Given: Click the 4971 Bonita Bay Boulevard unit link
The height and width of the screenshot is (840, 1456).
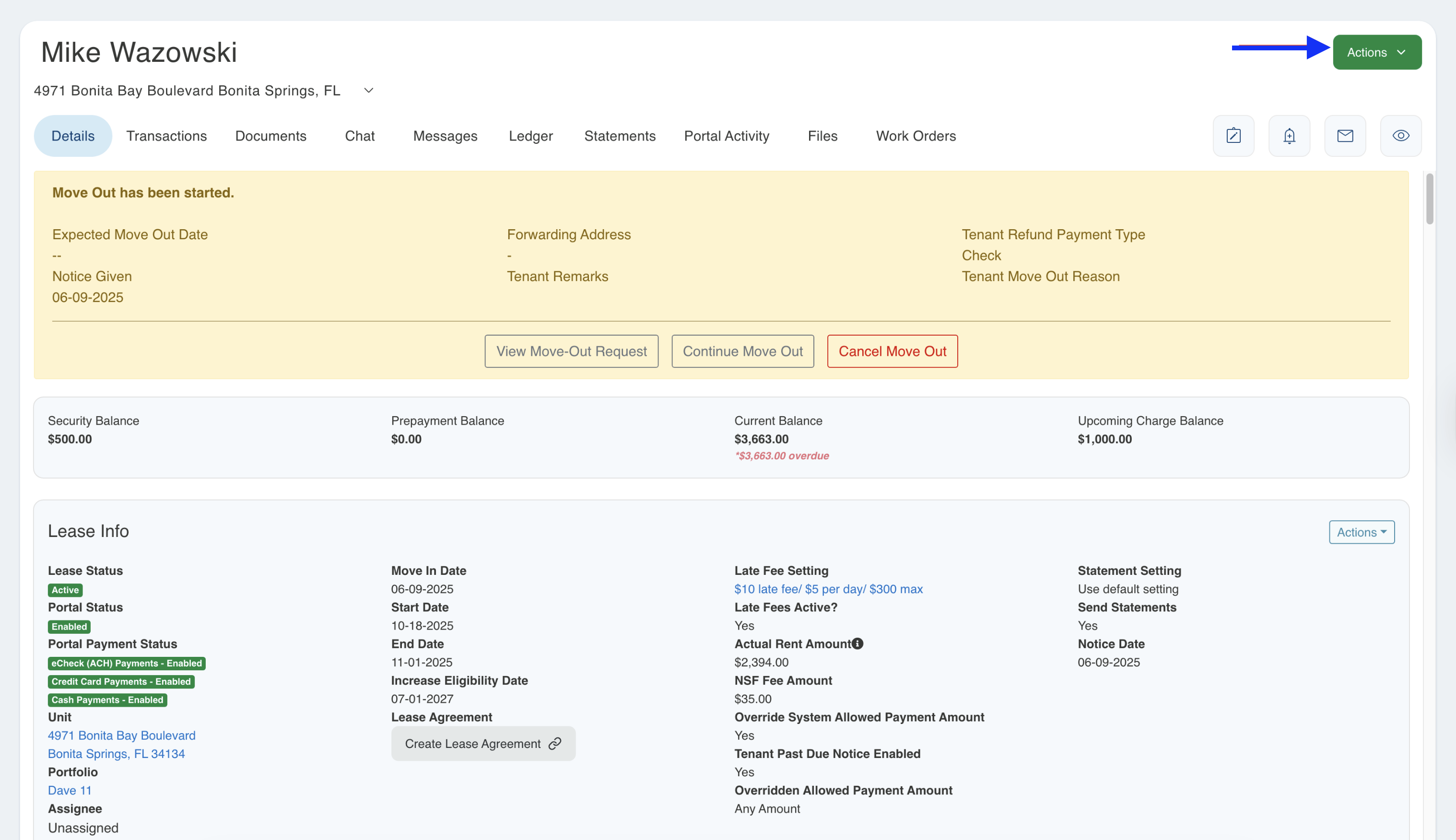Looking at the screenshot, I should tap(121, 735).
